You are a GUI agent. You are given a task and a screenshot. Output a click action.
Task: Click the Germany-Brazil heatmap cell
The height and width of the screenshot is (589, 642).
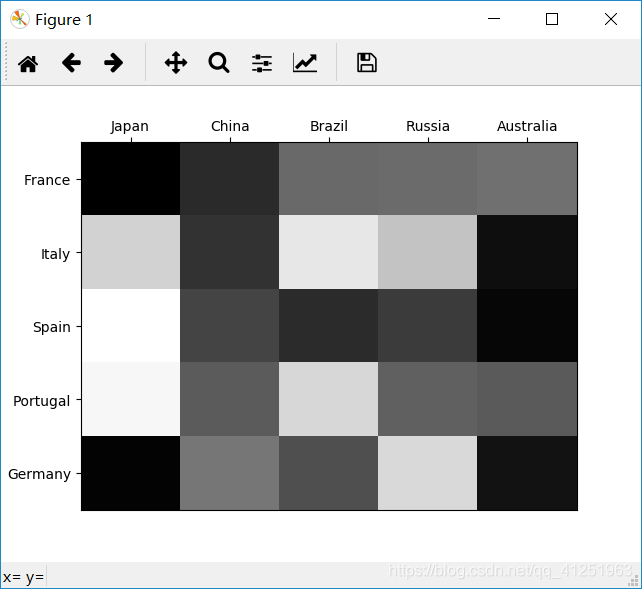click(x=328, y=473)
